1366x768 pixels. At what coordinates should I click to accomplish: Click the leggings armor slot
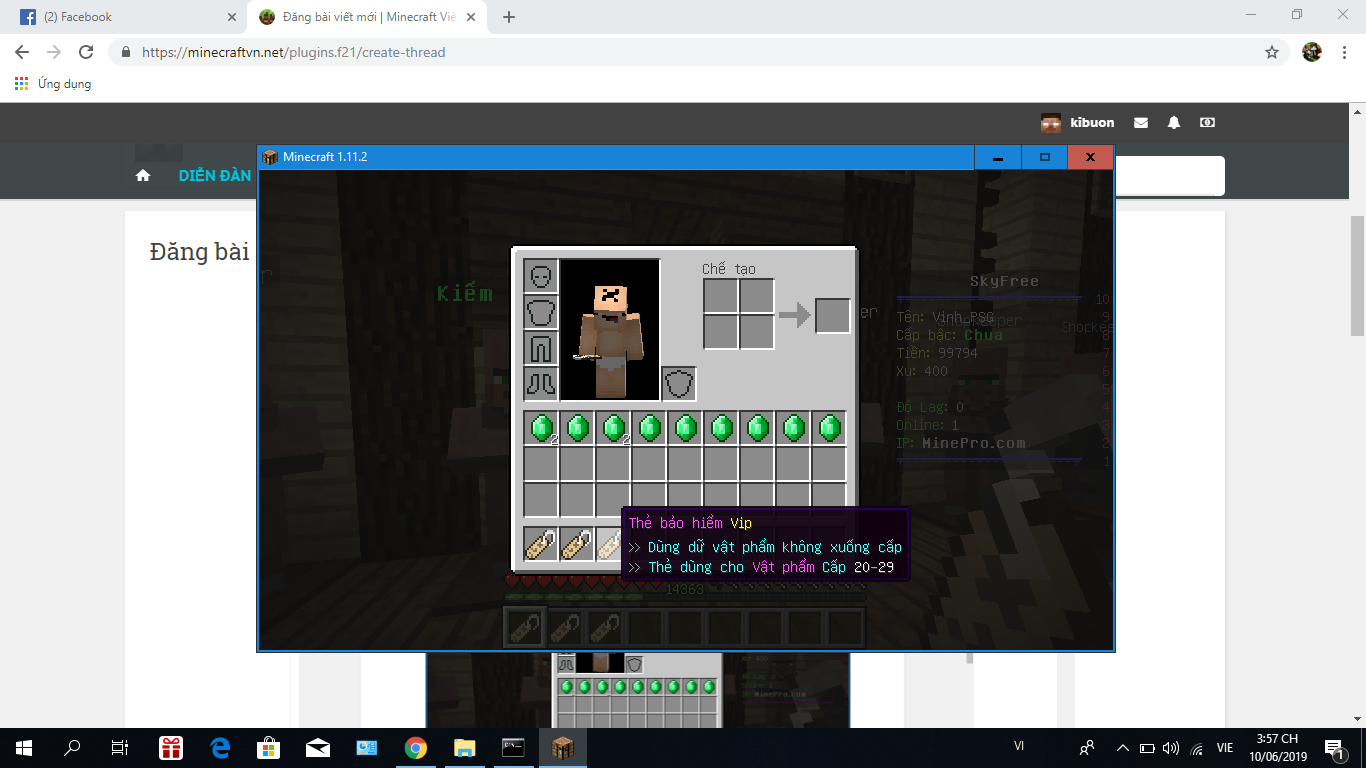(541, 349)
